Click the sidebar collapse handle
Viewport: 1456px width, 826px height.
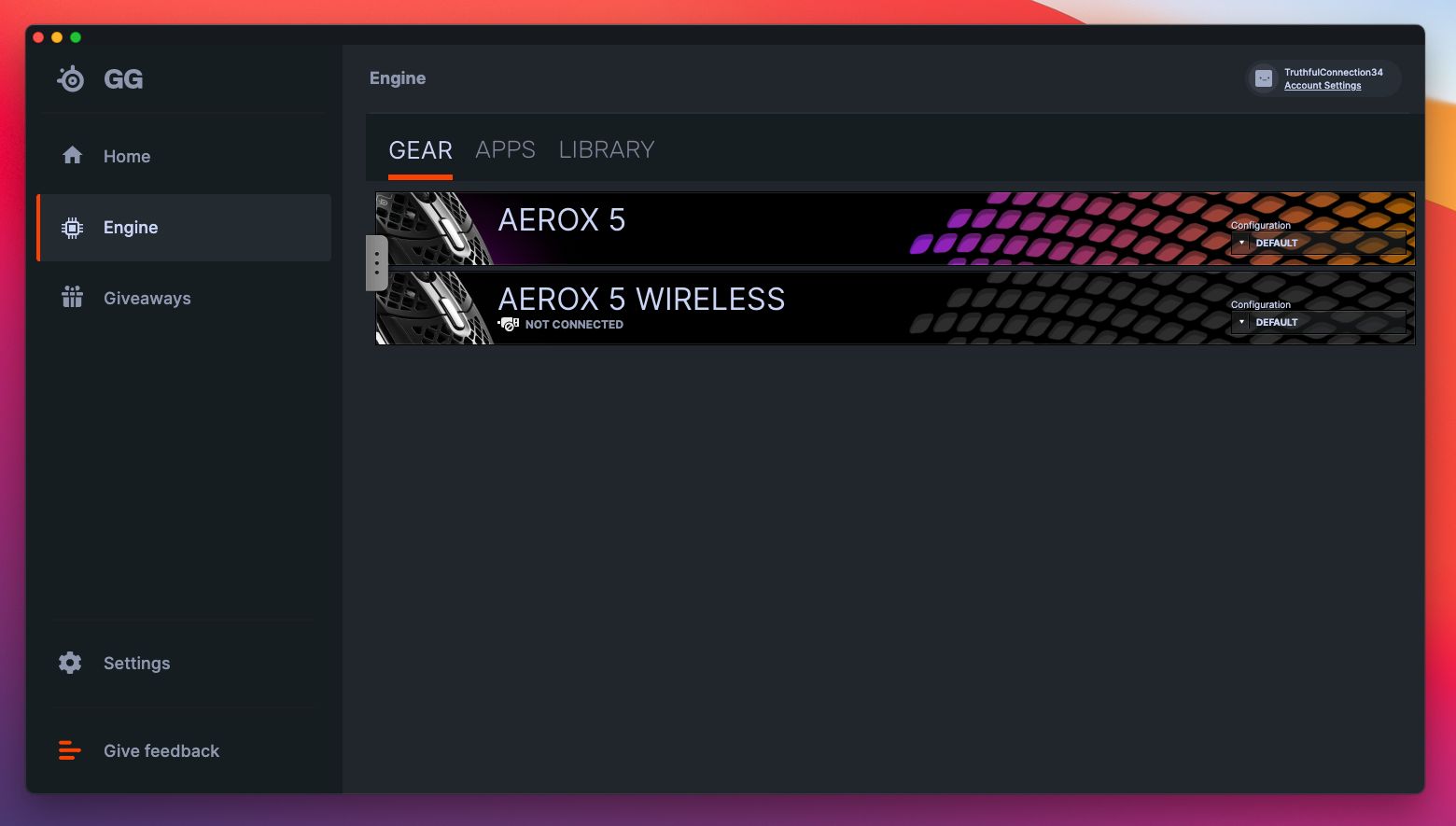[376, 263]
